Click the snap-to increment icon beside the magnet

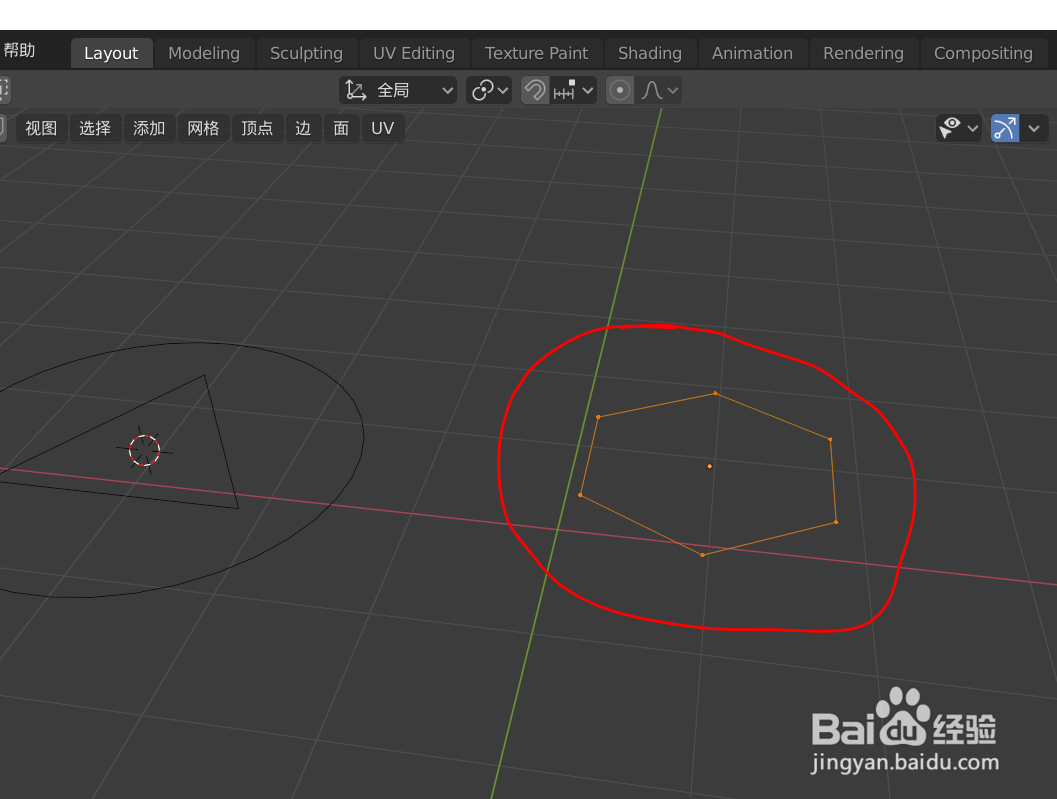point(566,90)
